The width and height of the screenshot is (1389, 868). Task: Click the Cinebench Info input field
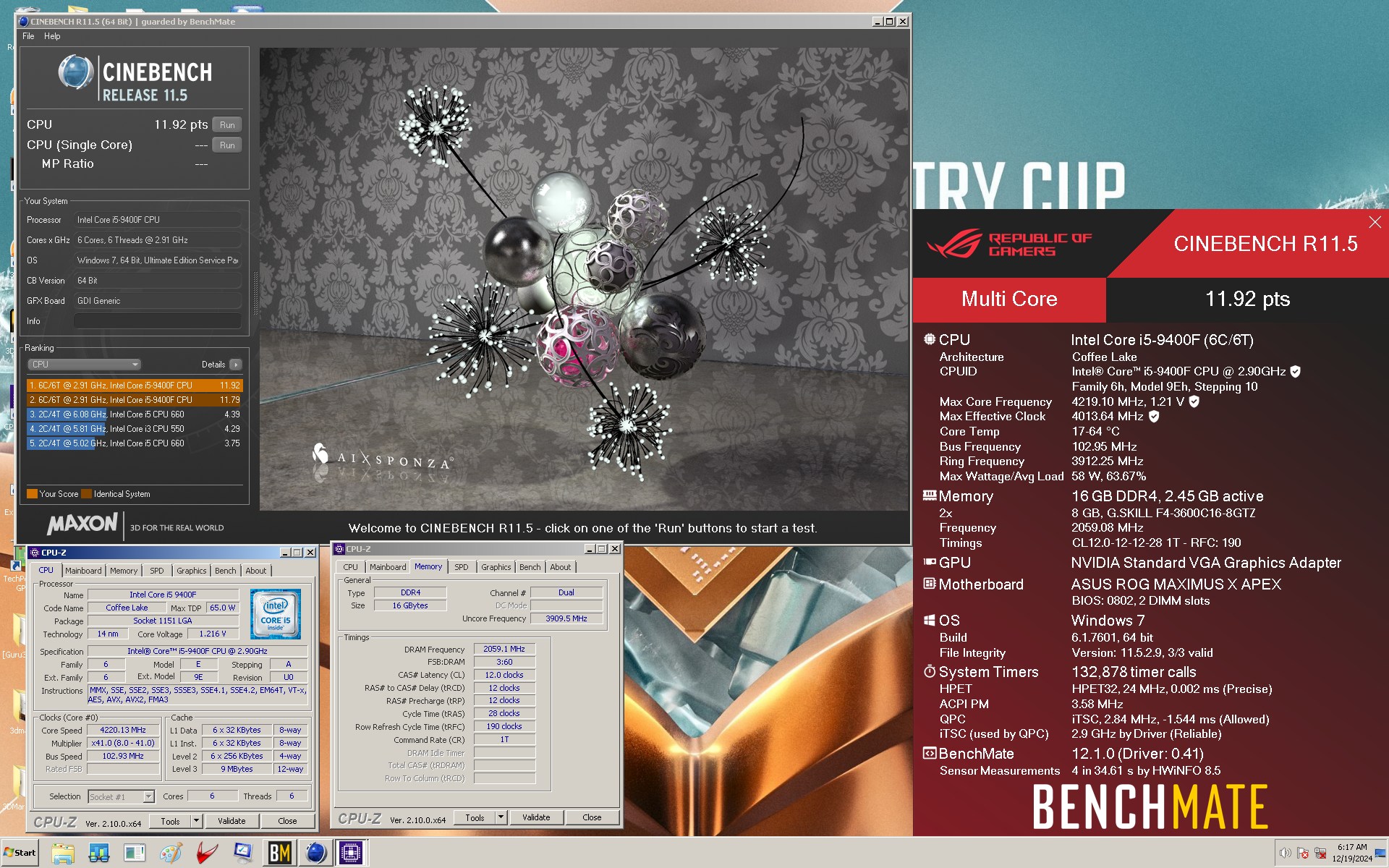(x=157, y=321)
